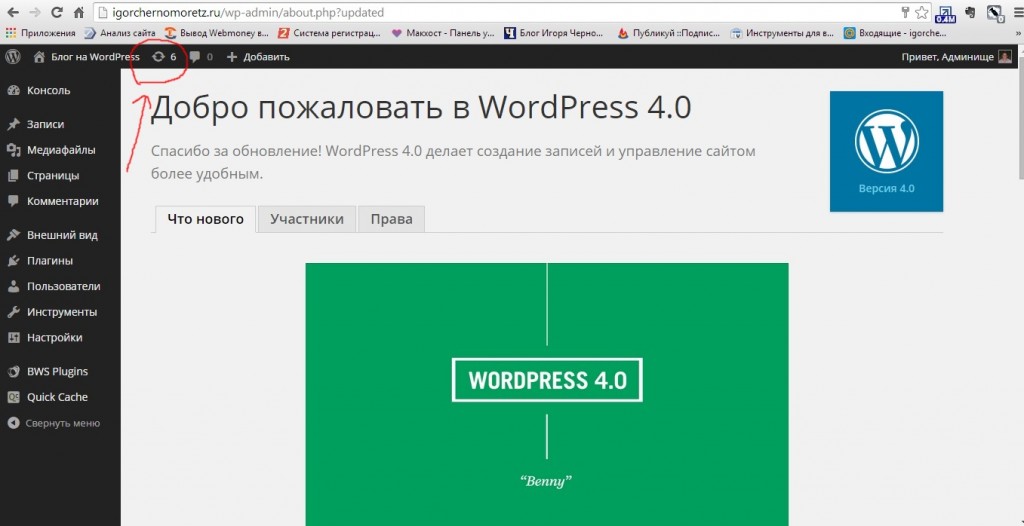This screenshot has height=526, width=1024.
Task: Bookmark this page with the star
Action: (921, 12)
